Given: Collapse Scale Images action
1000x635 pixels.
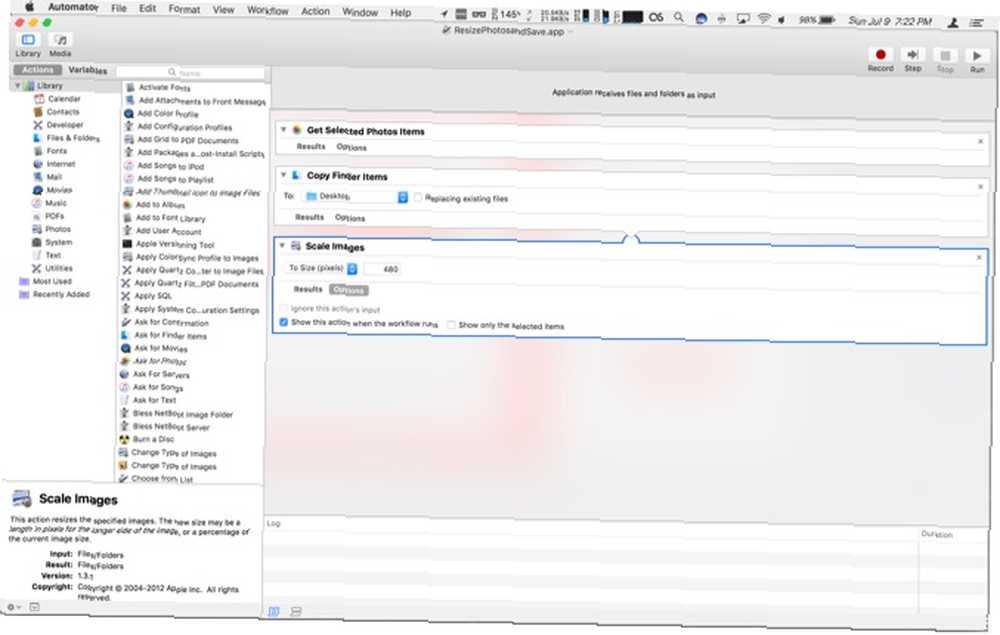Looking at the screenshot, I should (x=282, y=245).
